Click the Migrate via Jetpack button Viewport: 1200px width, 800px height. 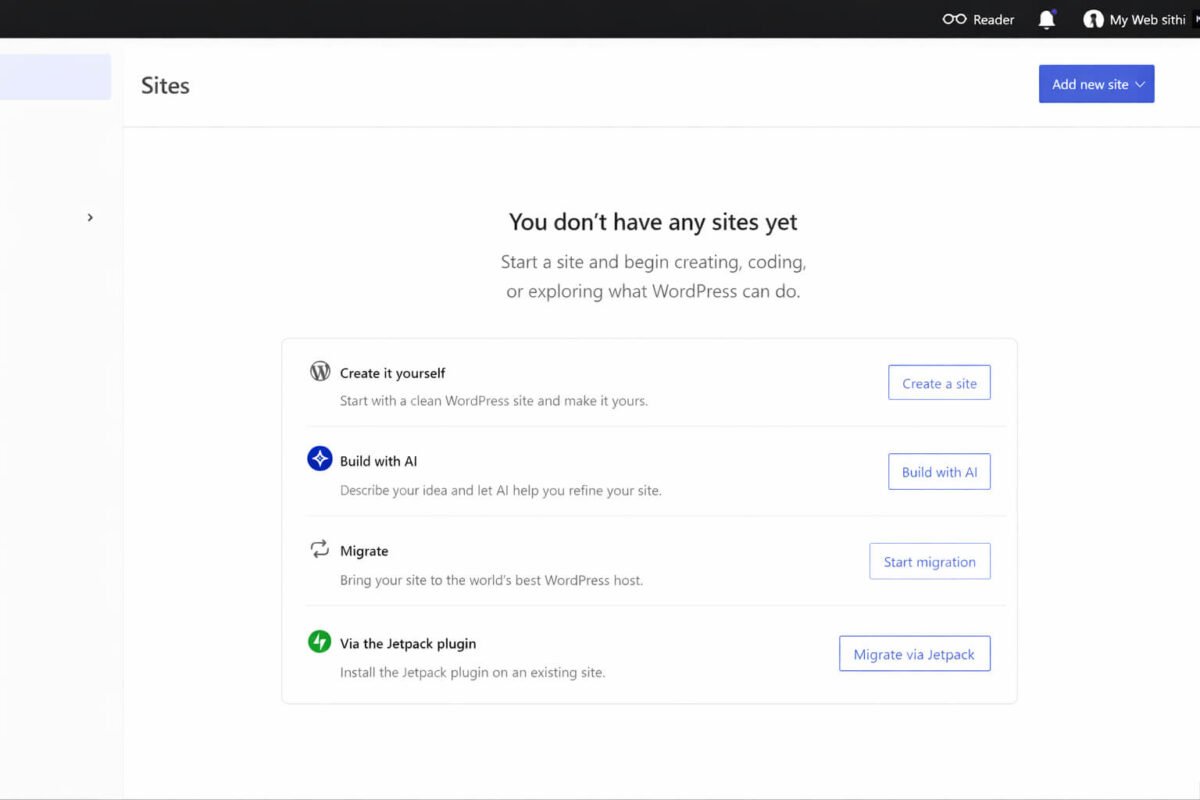tap(915, 654)
